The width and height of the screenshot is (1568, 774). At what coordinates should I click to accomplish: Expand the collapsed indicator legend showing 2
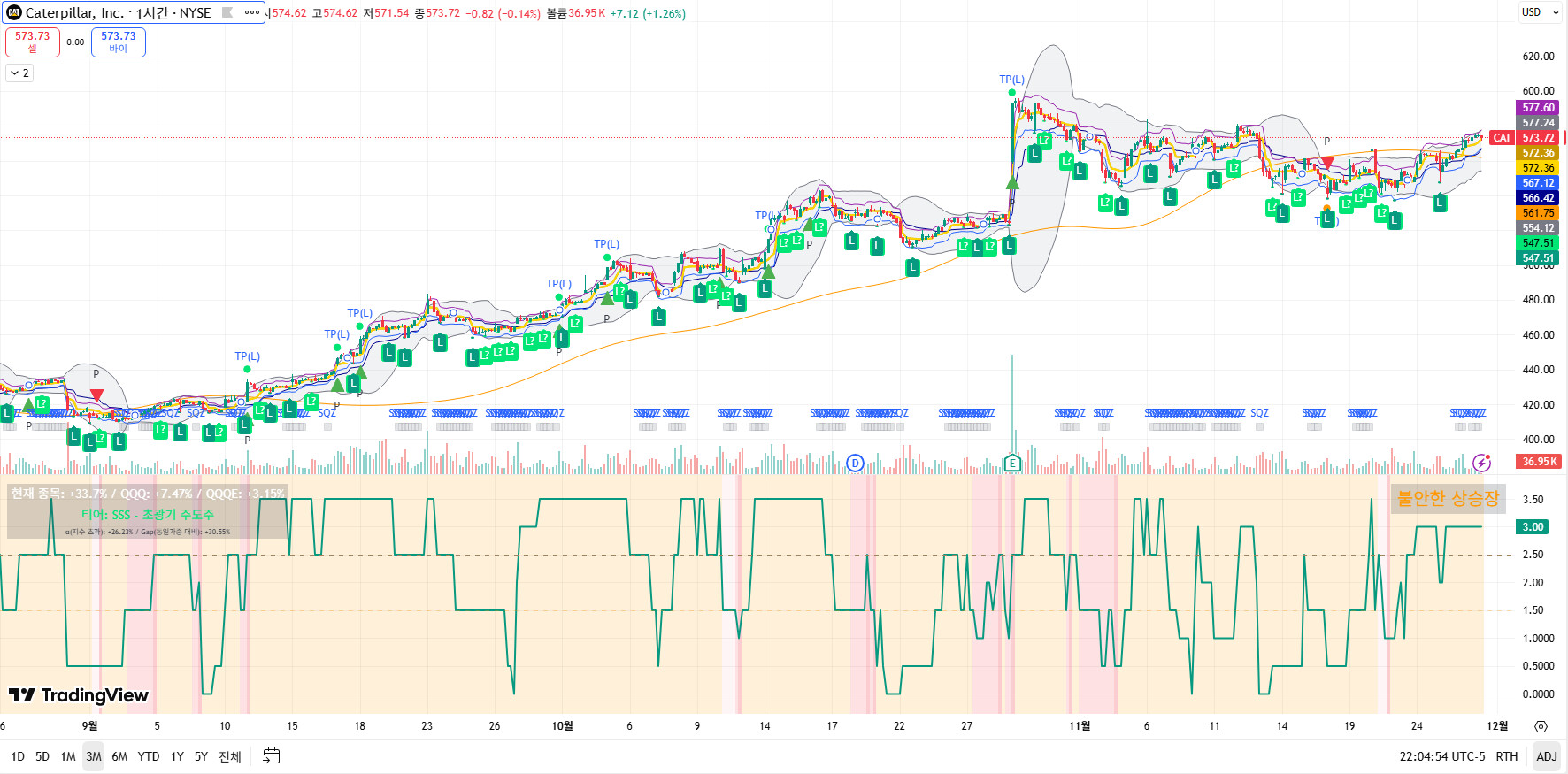point(19,73)
